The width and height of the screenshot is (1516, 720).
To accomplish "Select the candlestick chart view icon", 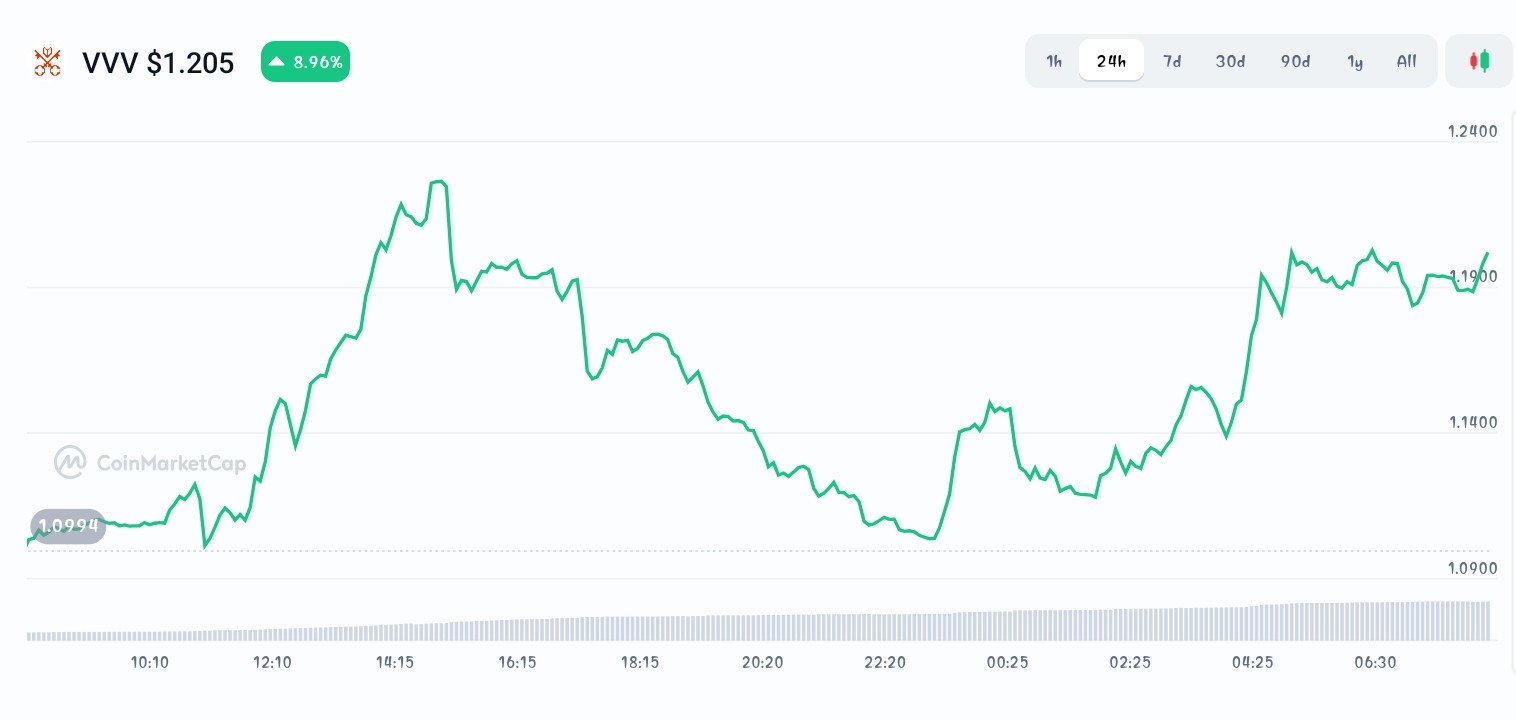I will [x=1479, y=61].
